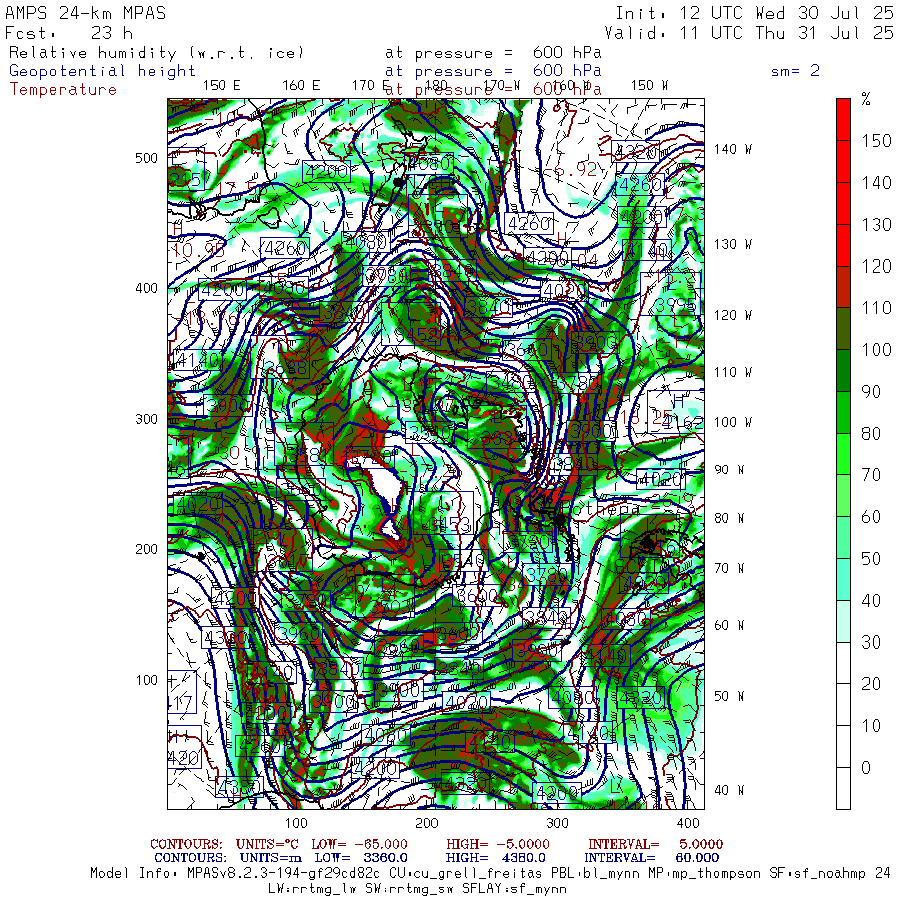Click the '3995' contour label on map

click(677, 305)
